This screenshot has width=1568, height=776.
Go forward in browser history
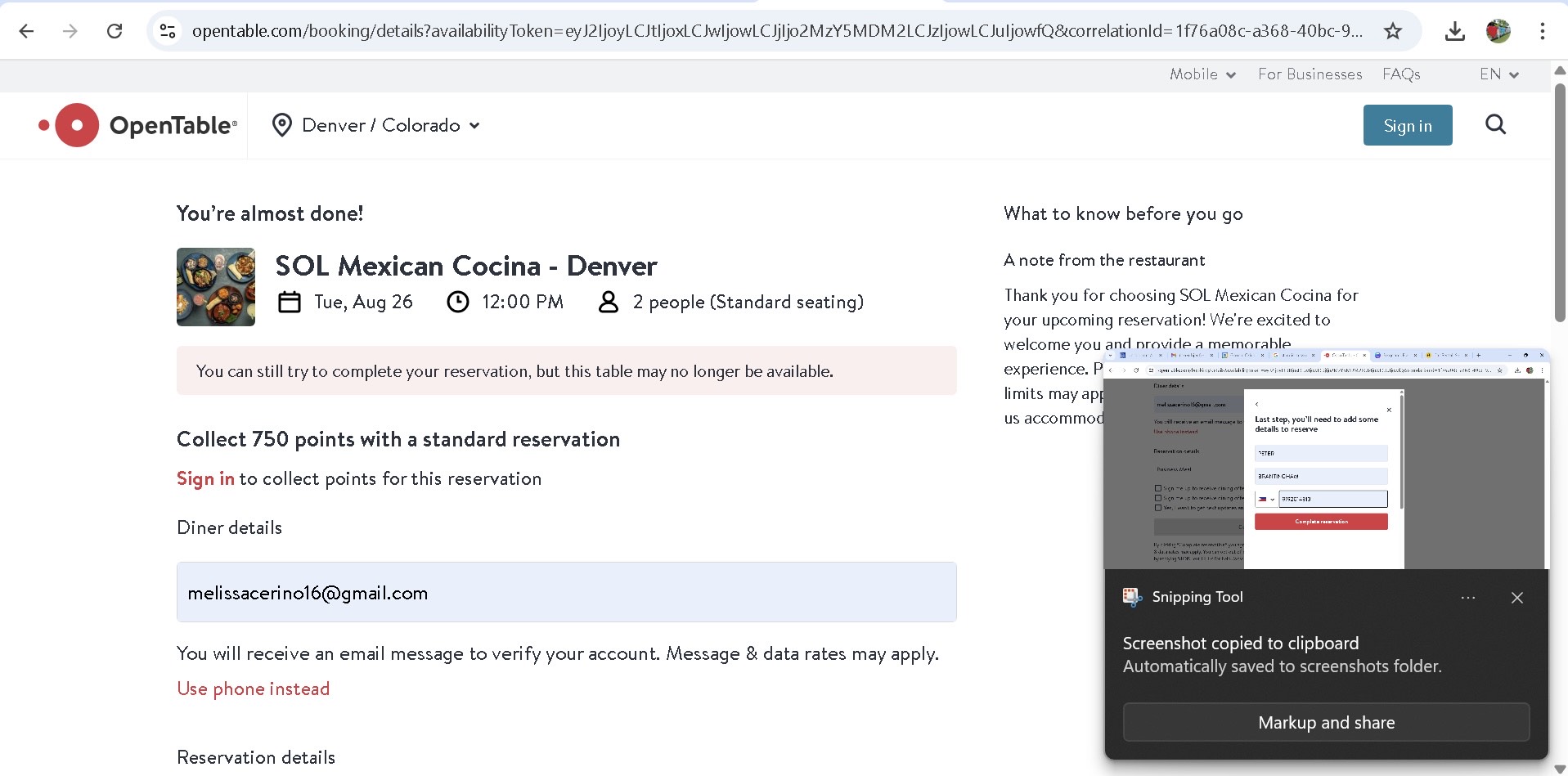pos(70,31)
